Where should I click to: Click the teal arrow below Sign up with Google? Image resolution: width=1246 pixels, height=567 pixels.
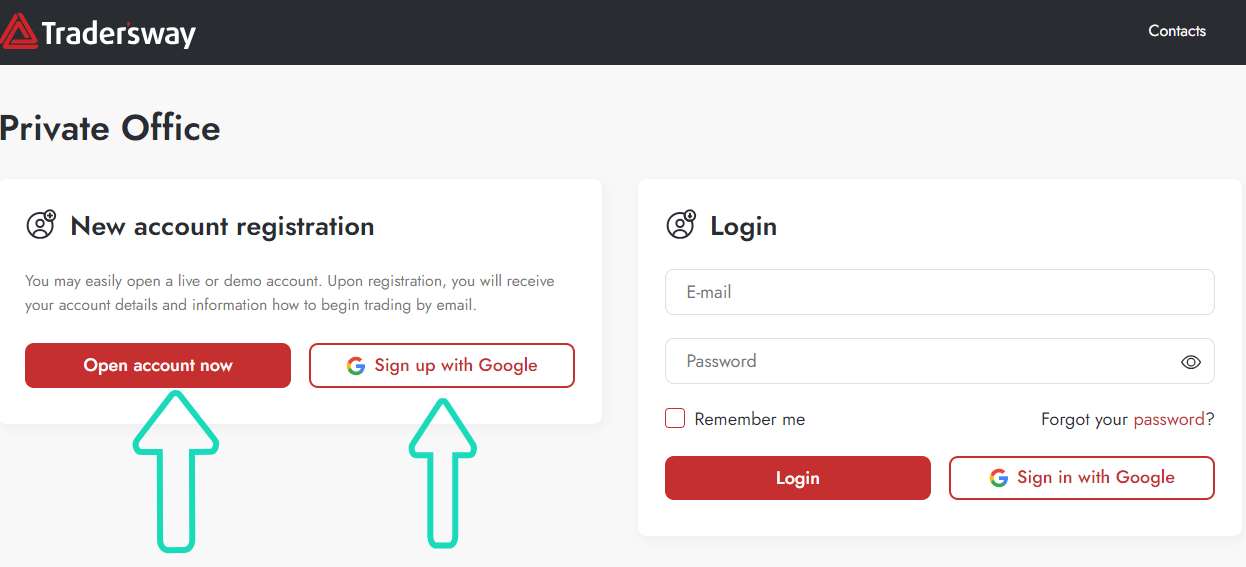443,472
